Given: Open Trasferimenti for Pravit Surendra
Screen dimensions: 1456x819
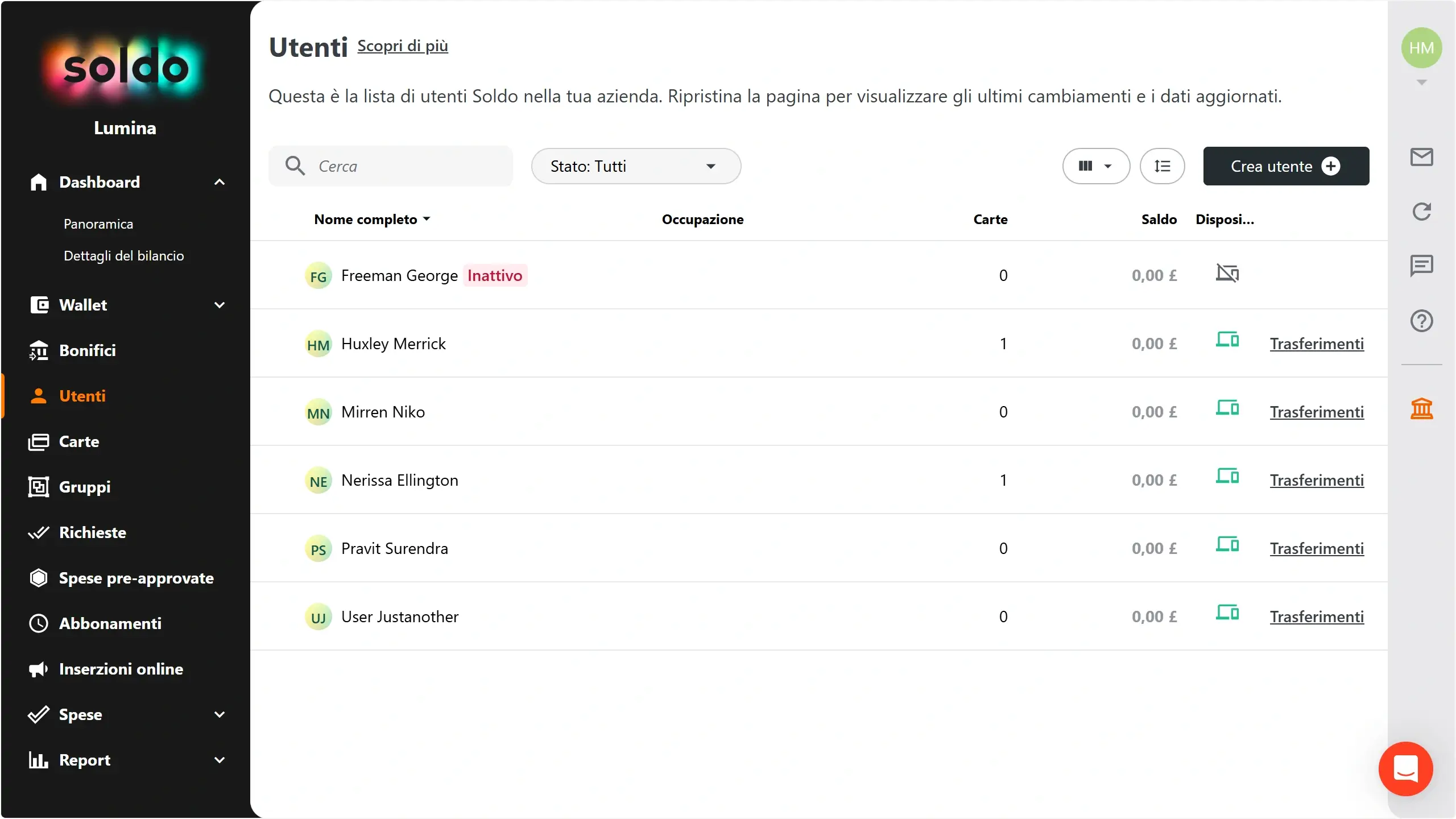Looking at the screenshot, I should [1317, 548].
